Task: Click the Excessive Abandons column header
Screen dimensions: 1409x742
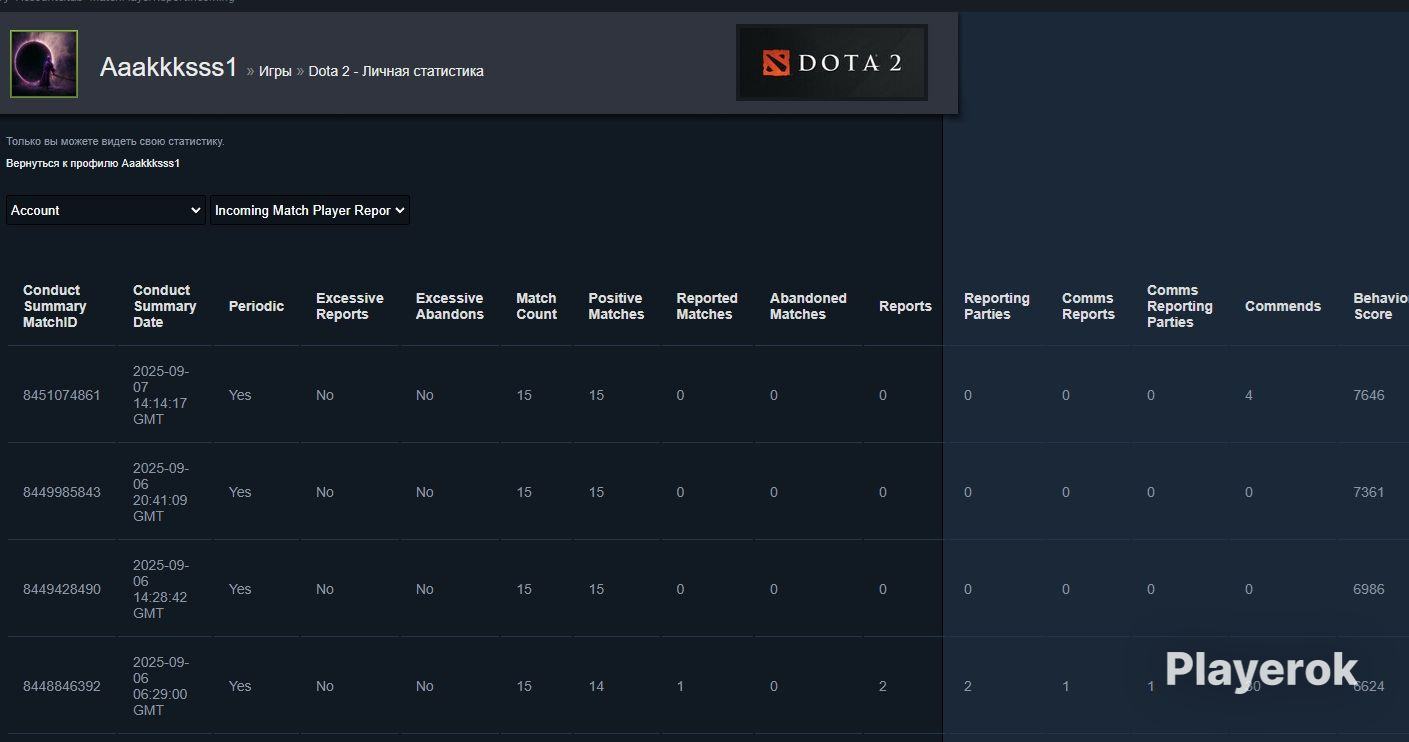Action: click(x=450, y=306)
